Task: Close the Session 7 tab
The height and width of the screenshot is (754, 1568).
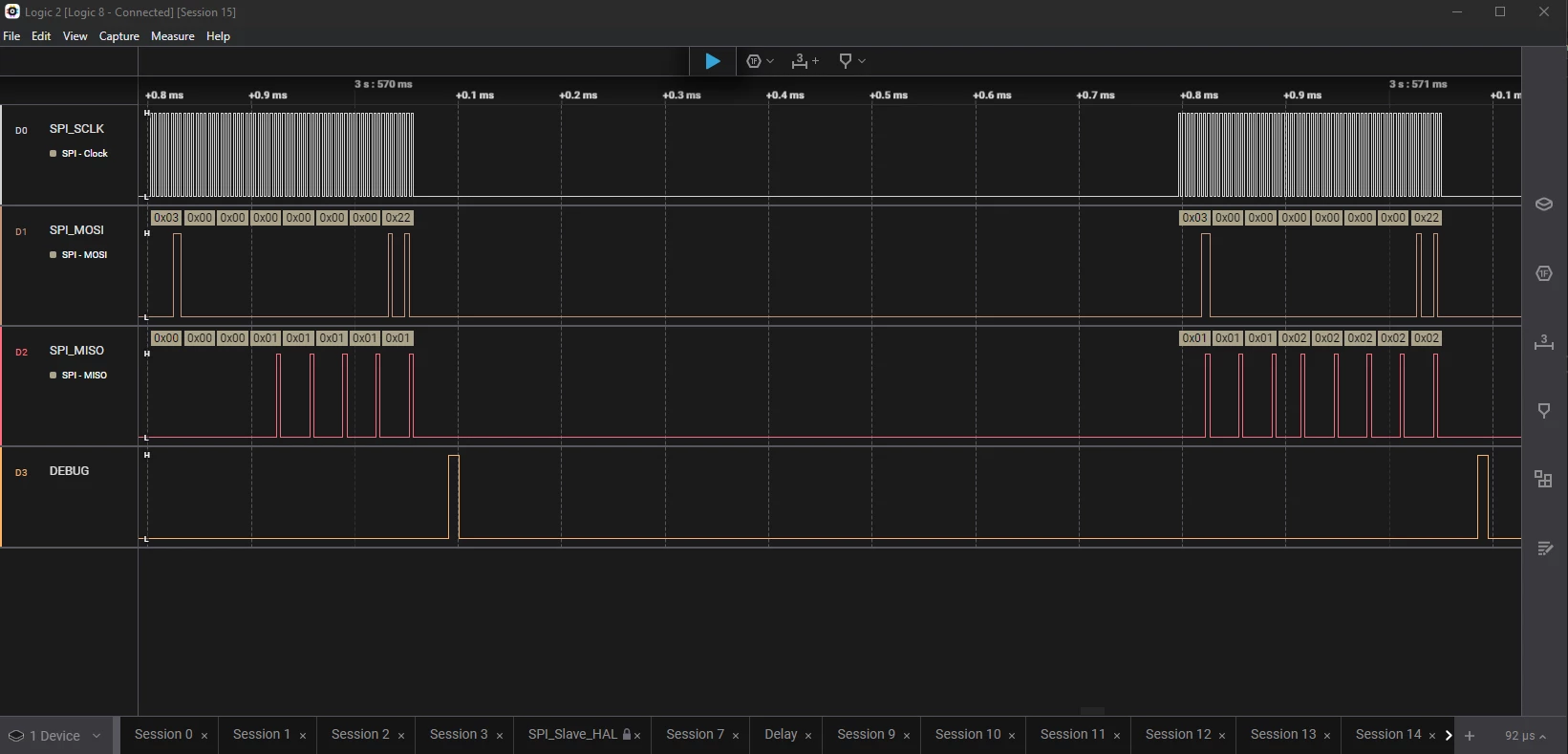Action: click(736, 736)
